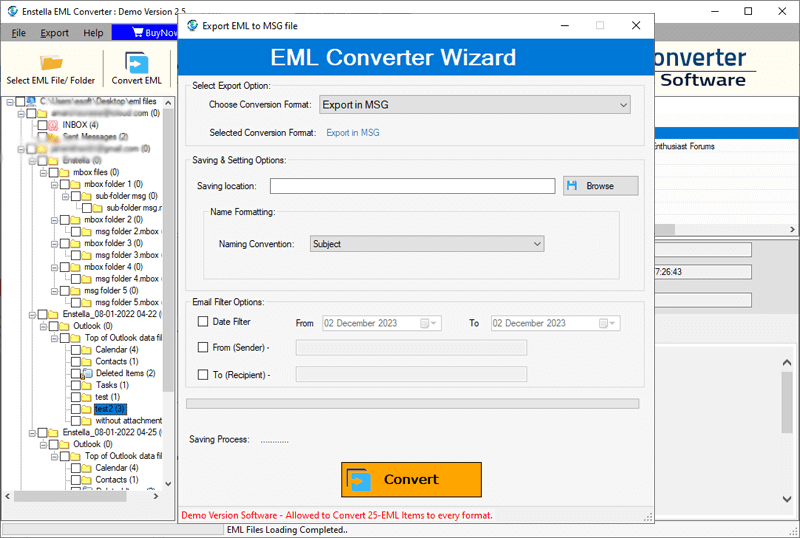
Task: Click the Select EML File/Folder toolbar icon
Action: 51,62
